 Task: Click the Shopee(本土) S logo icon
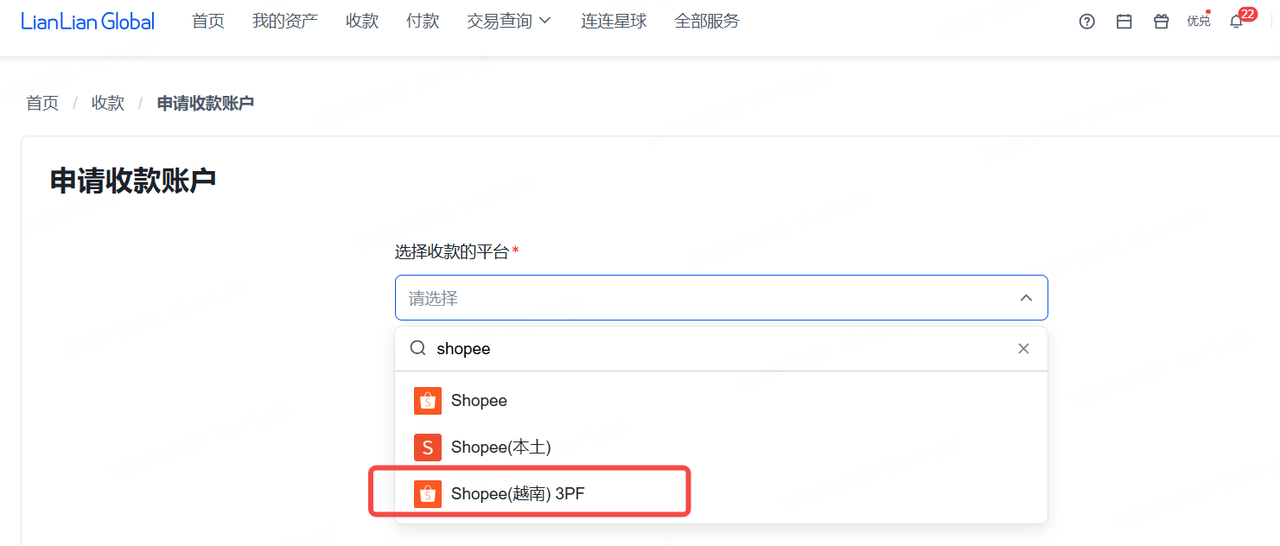(428, 447)
